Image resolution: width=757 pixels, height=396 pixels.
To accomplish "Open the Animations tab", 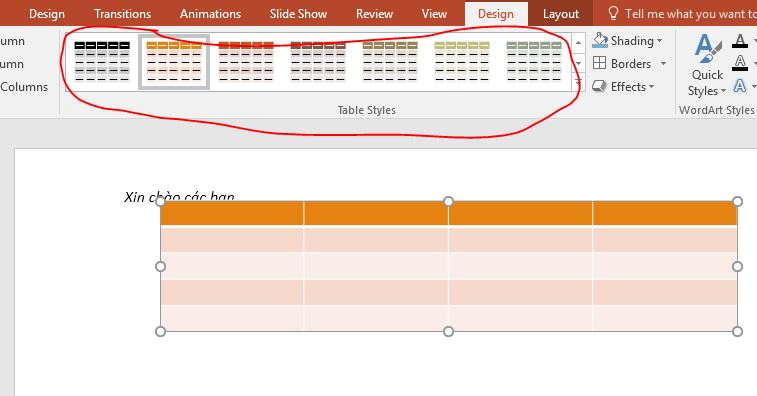I will (210, 14).
